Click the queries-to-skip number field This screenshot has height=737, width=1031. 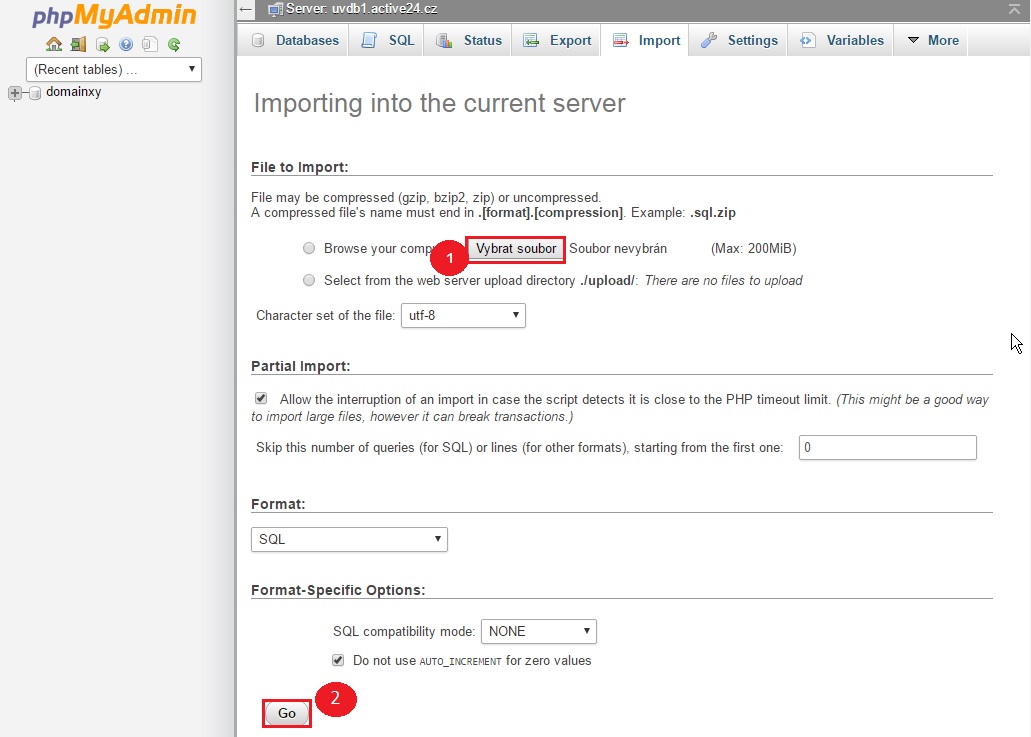pyautogui.click(x=887, y=447)
